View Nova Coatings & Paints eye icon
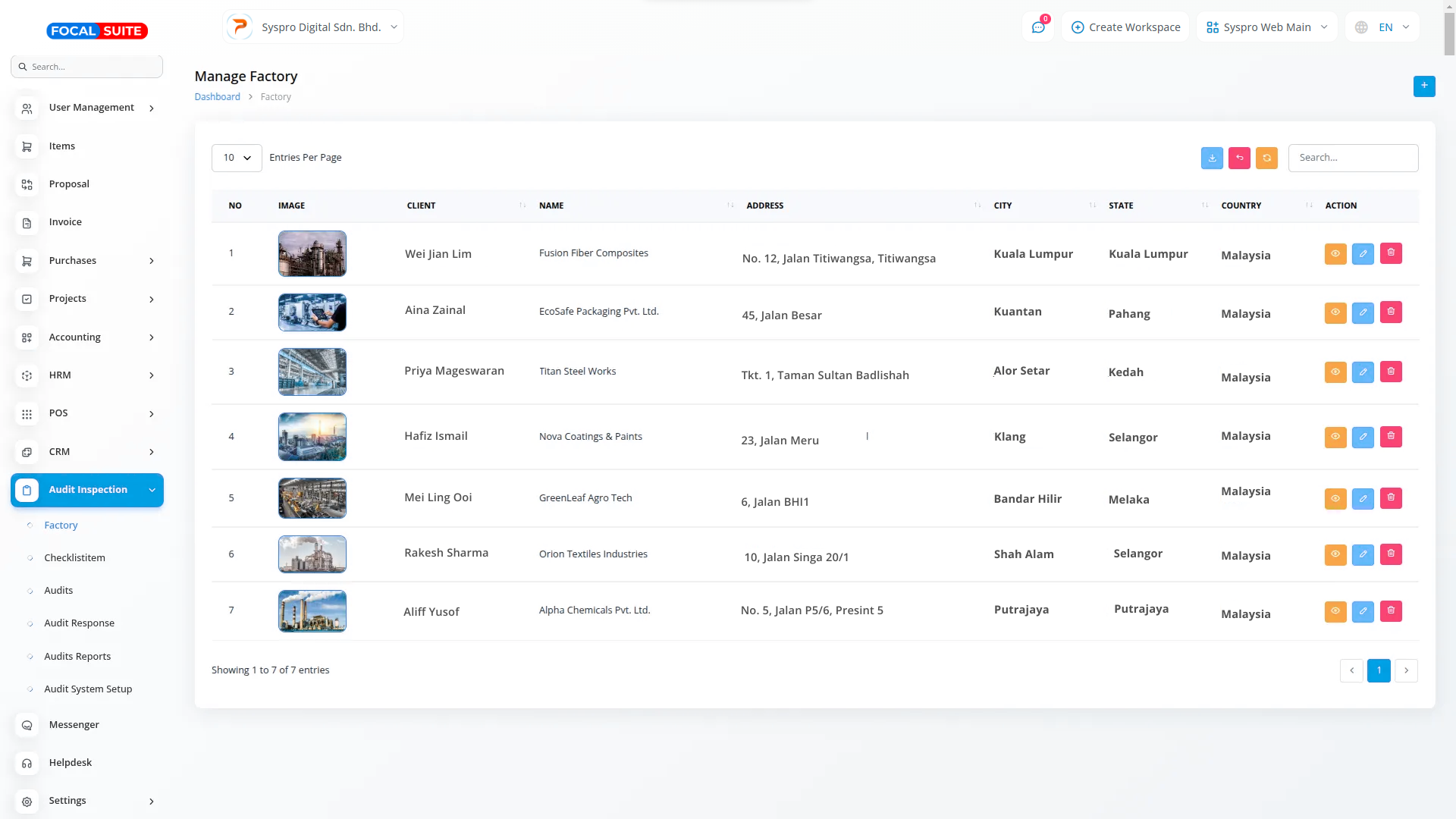The height and width of the screenshot is (819, 1456). pyautogui.click(x=1335, y=437)
